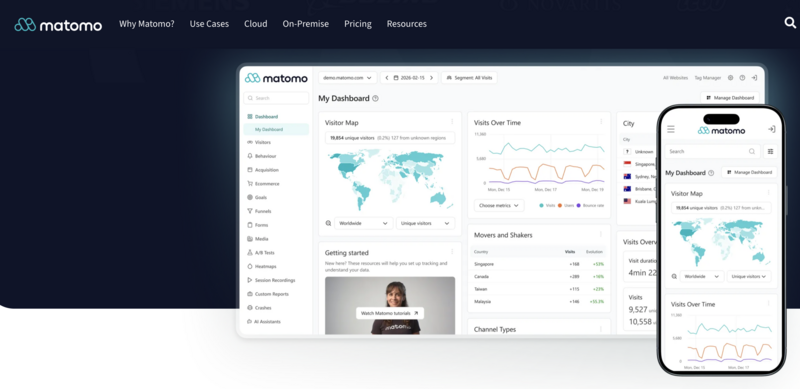Click 'Manage Dashboard' in the phone mockup
This screenshot has height=389, width=800.
click(749, 172)
